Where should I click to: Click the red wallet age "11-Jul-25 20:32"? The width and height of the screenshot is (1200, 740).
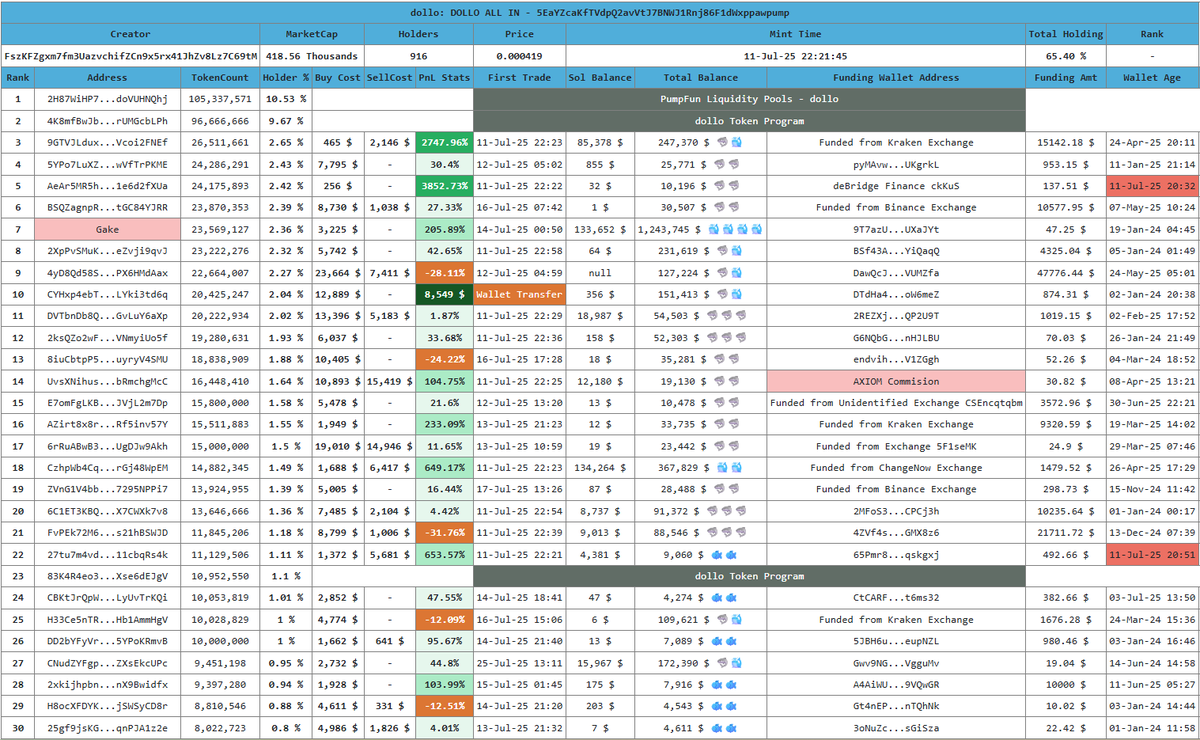coord(1152,186)
